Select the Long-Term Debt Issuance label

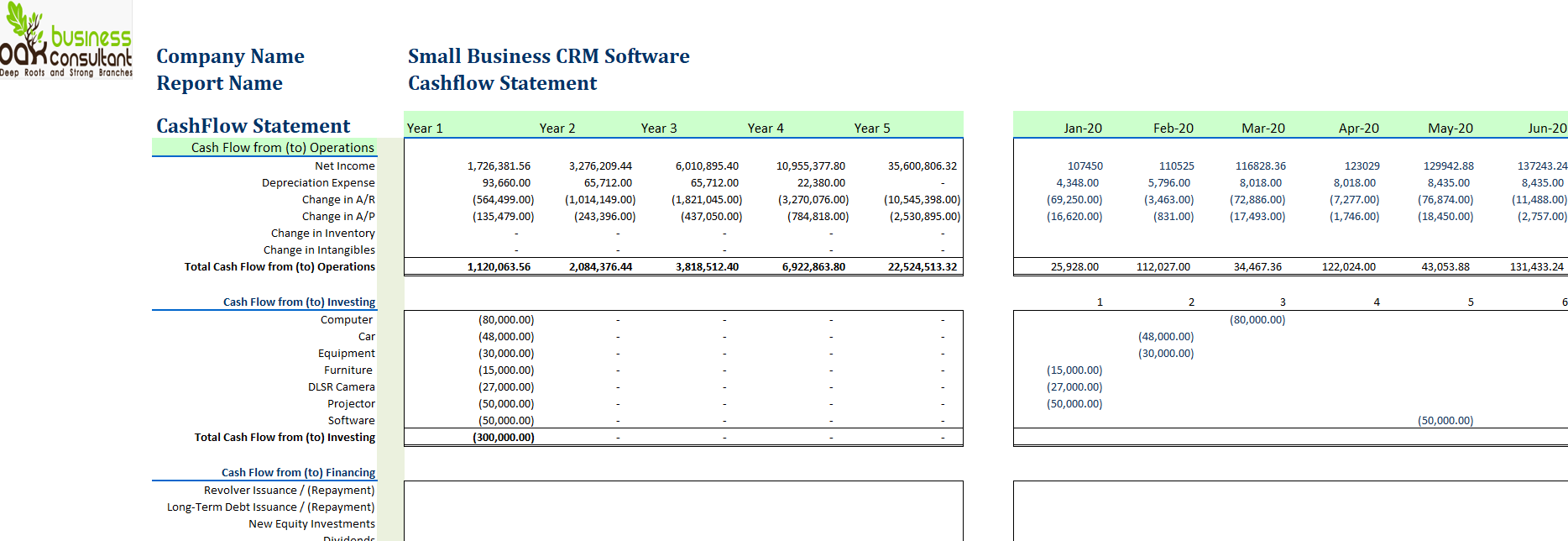pos(270,507)
